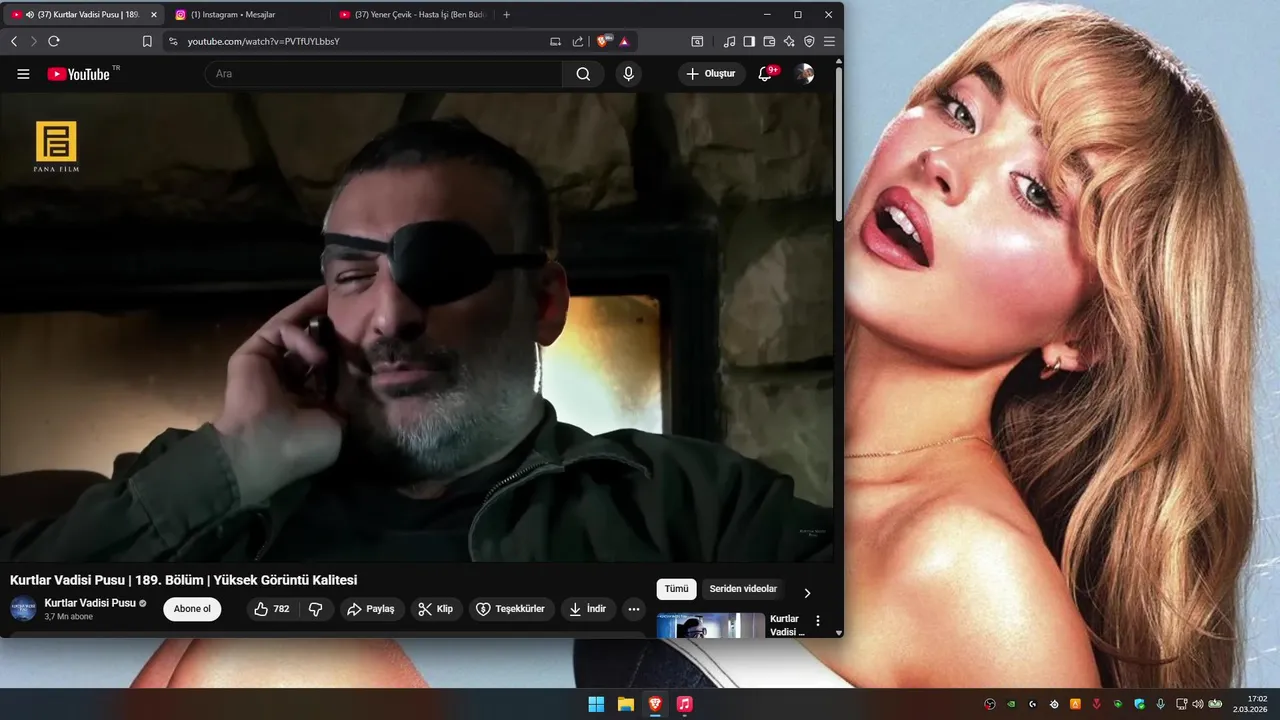
Task: Share the video via Paylaş
Action: click(371, 609)
